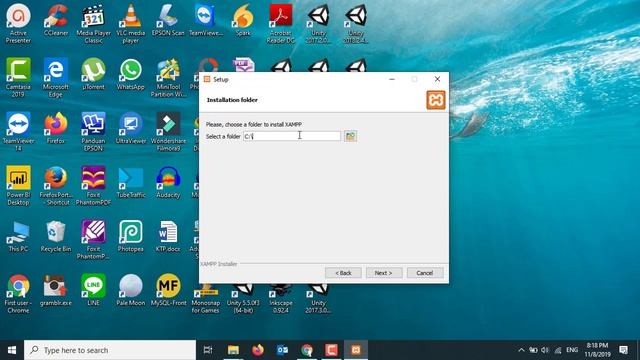640x360 pixels.
Task: Select Panduan EPSON desktop icon
Action: 93,131
